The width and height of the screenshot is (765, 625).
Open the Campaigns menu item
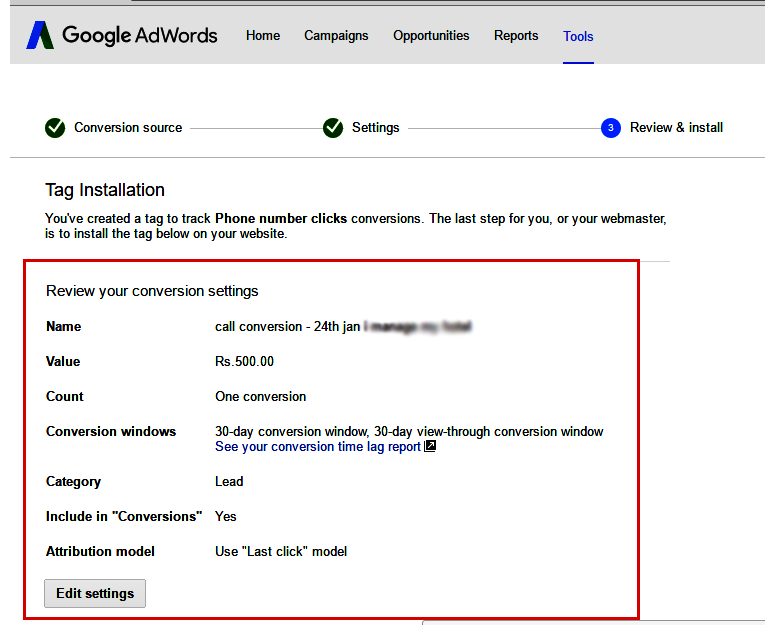coord(336,36)
